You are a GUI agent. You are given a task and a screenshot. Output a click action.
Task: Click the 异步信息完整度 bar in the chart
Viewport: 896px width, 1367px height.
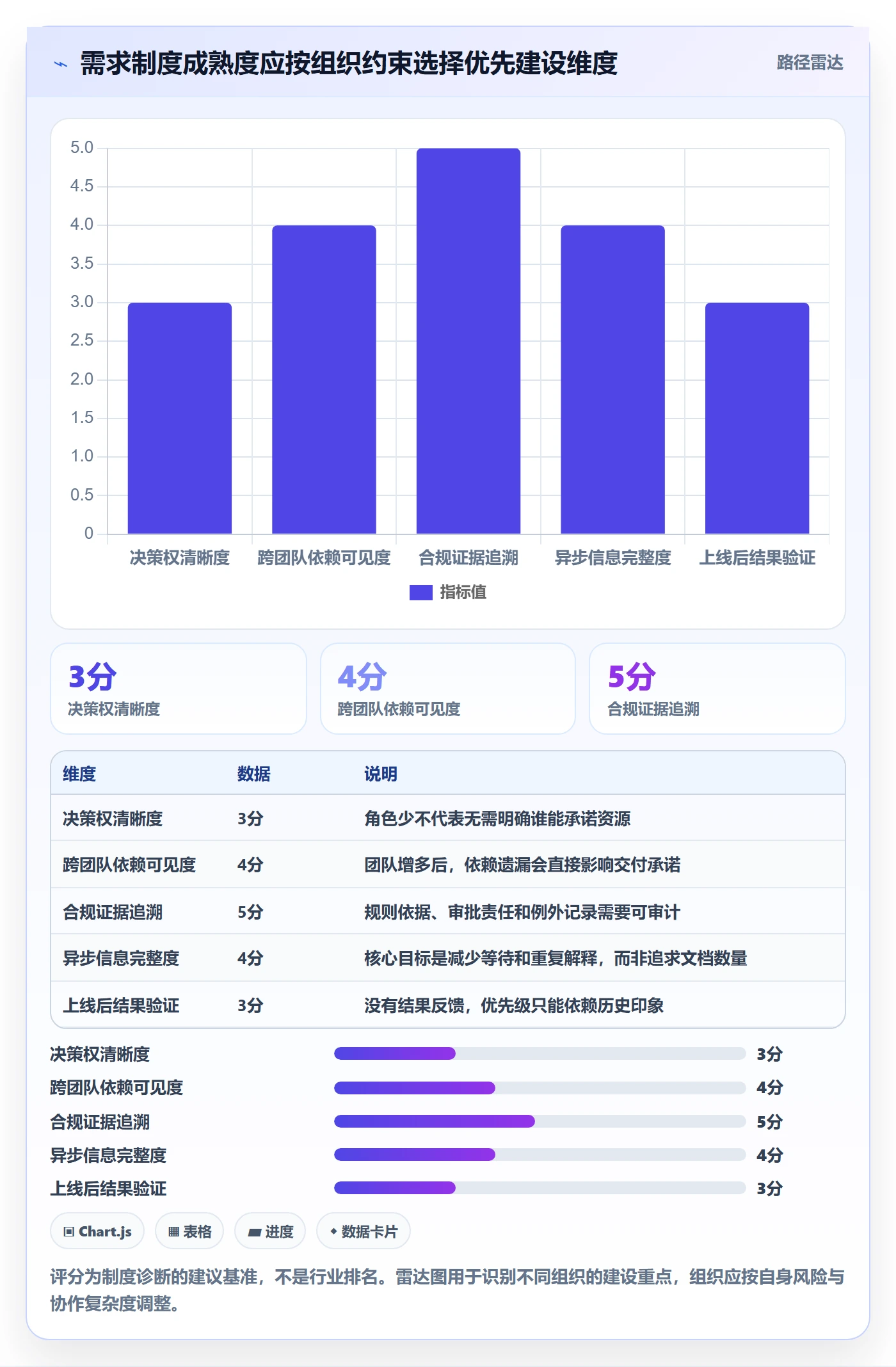point(613,380)
